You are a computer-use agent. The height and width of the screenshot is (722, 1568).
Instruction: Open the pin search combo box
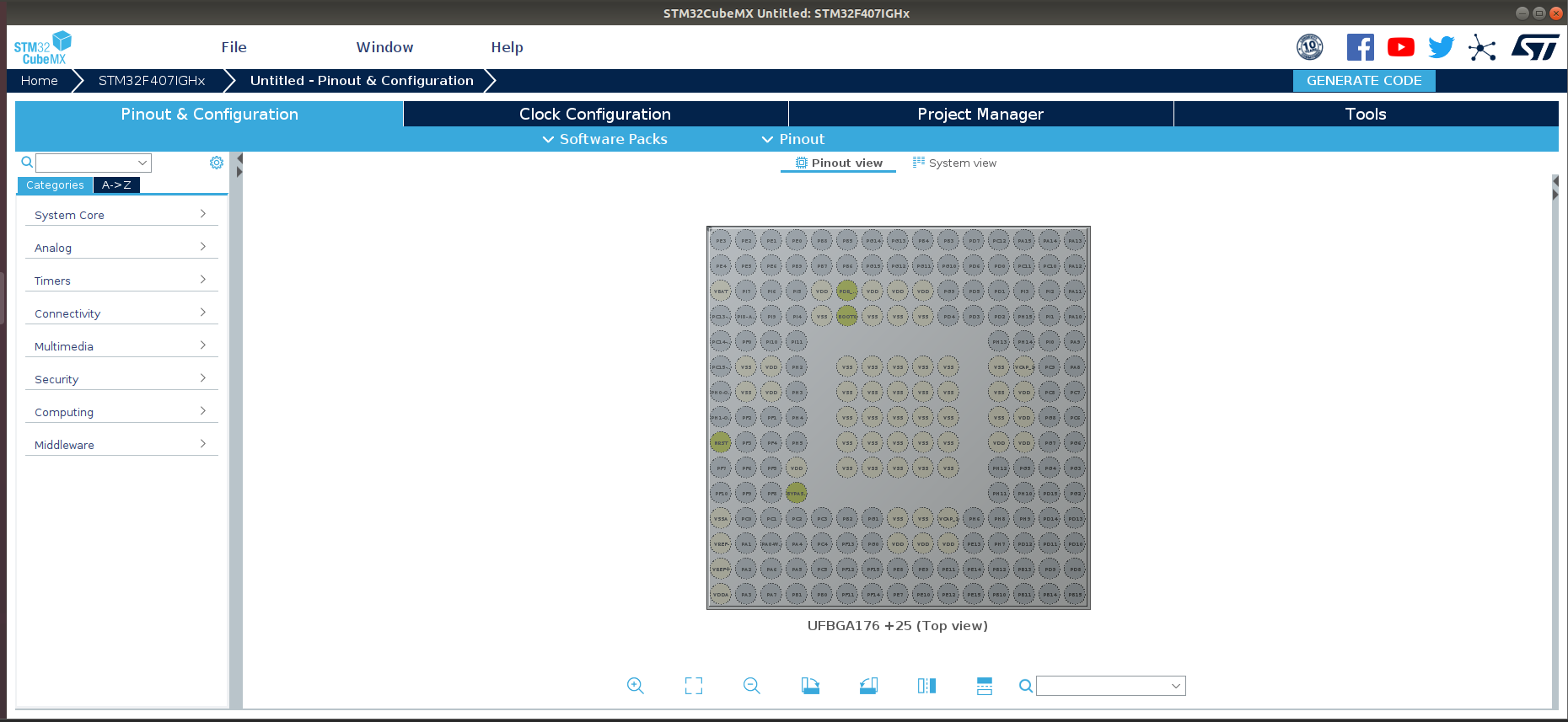pos(1110,686)
